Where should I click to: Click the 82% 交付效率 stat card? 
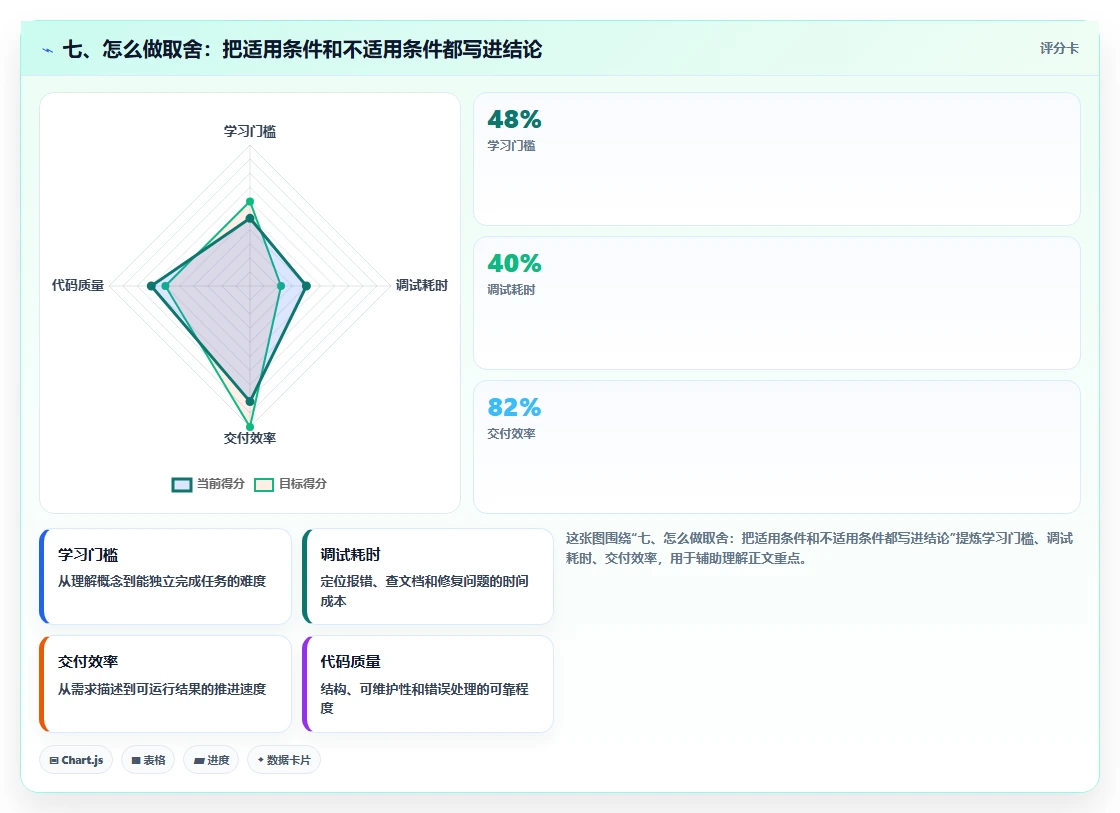pyautogui.click(x=776, y=447)
